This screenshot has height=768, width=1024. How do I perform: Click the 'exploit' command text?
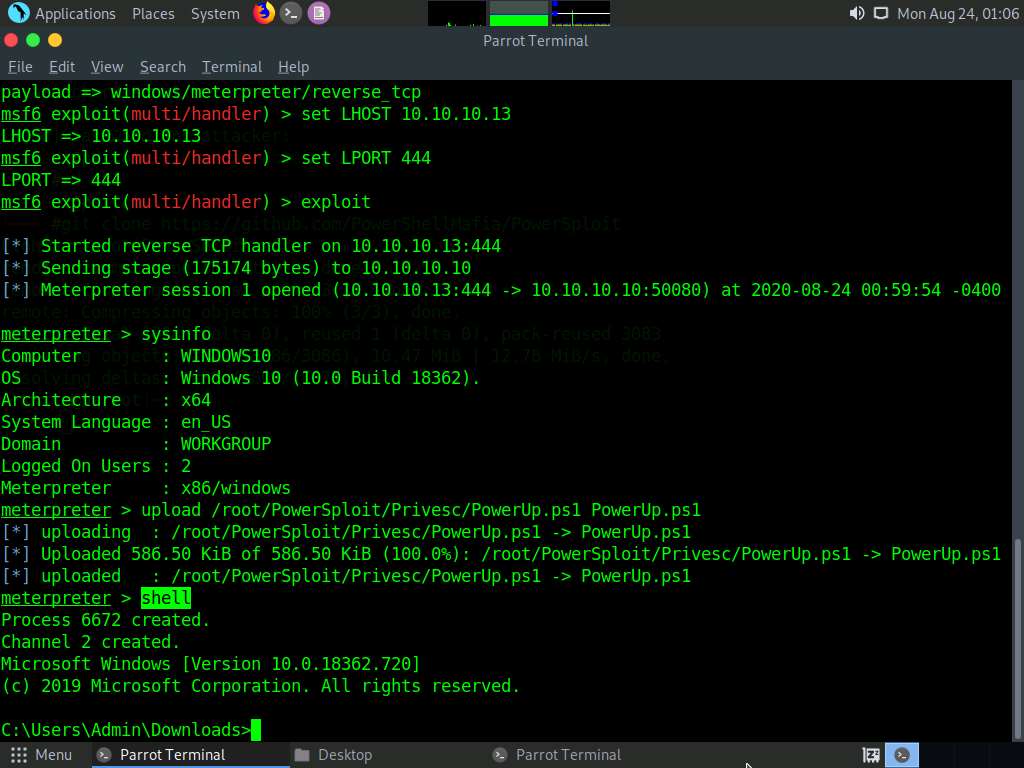point(336,202)
